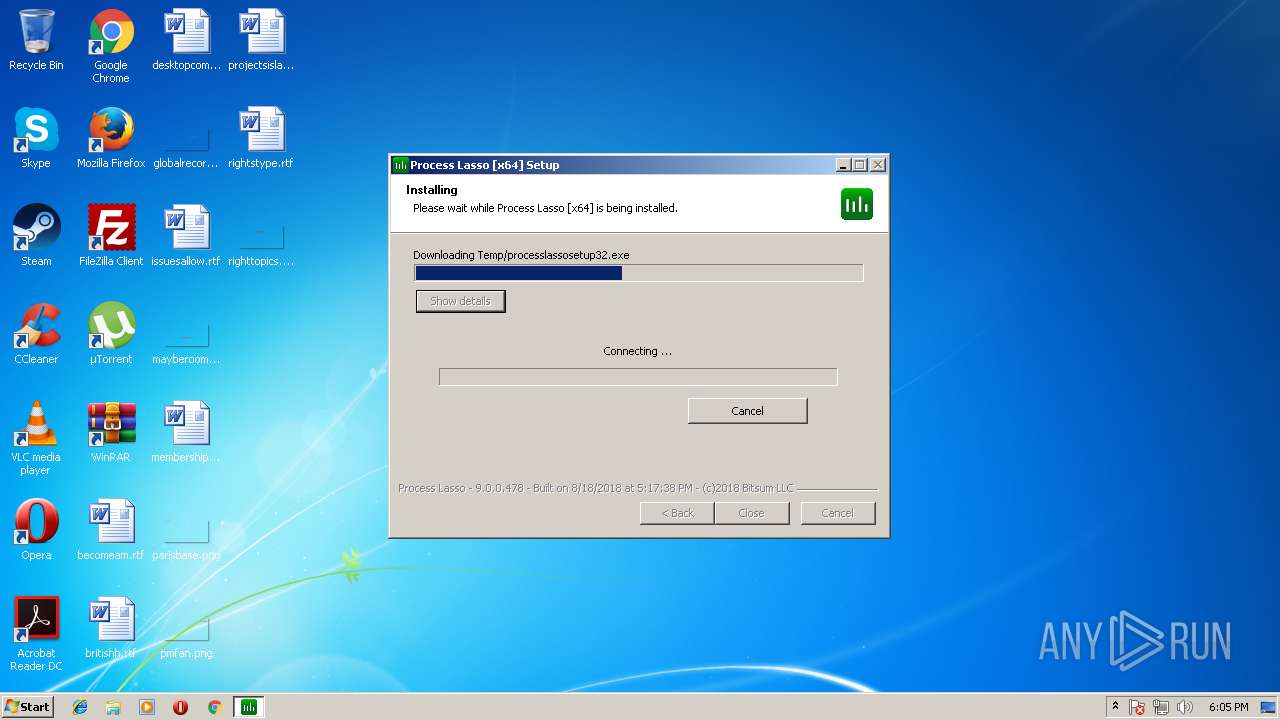The image size is (1280, 720).
Task: Click the empty Connecting download progress bar
Action: 638,377
